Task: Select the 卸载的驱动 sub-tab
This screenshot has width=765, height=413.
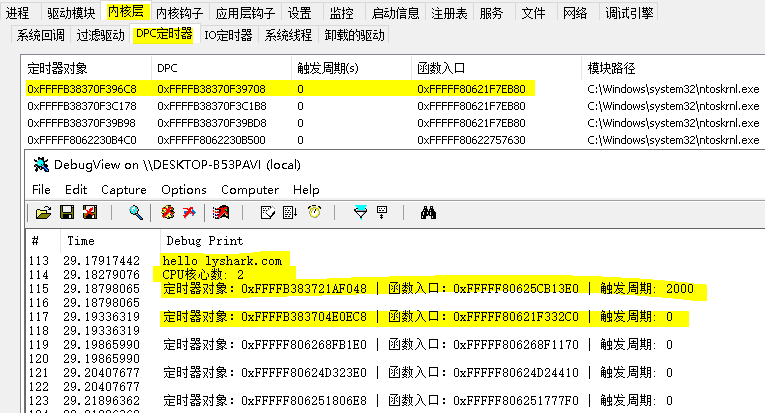Action: click(354, 35)
